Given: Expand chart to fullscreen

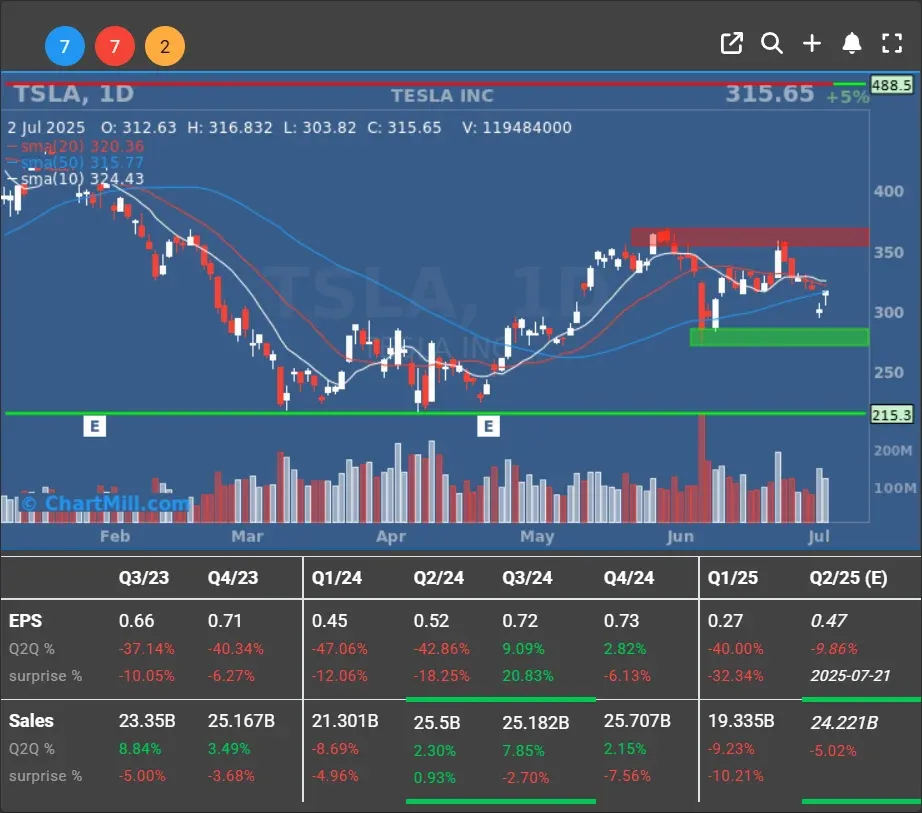Looking at the screenshot, I should coord(892,44).
